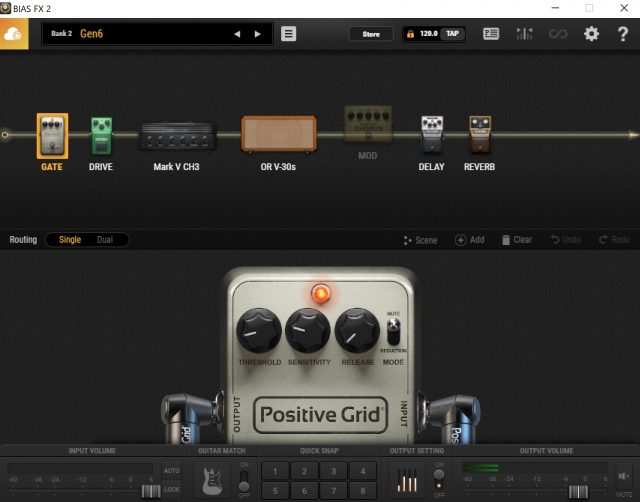Select the GATE pedal in chain
The width and height of the screenshot is (640, 502).
(x=52, y=136)
